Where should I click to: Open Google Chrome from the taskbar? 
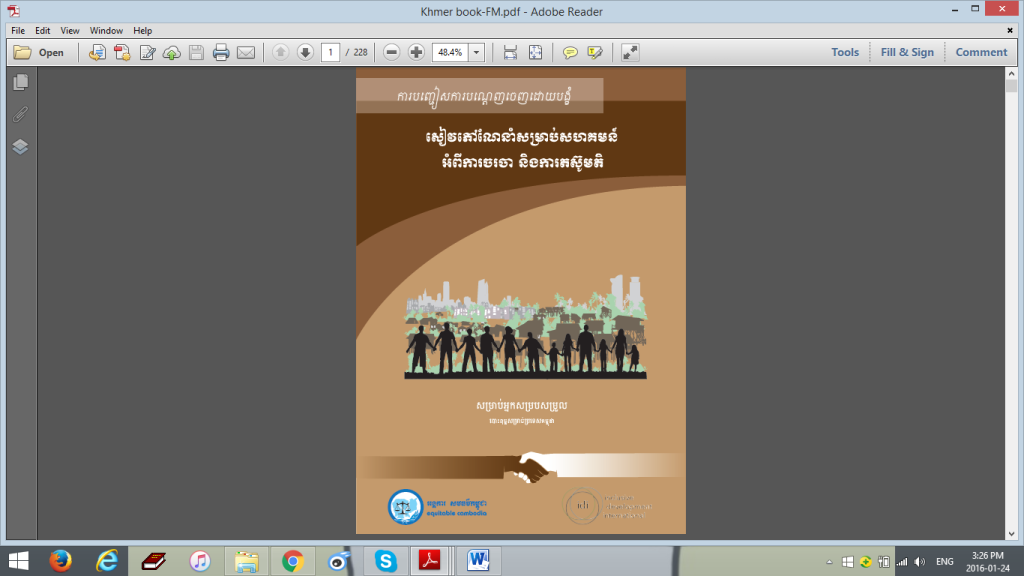(293, 561)
